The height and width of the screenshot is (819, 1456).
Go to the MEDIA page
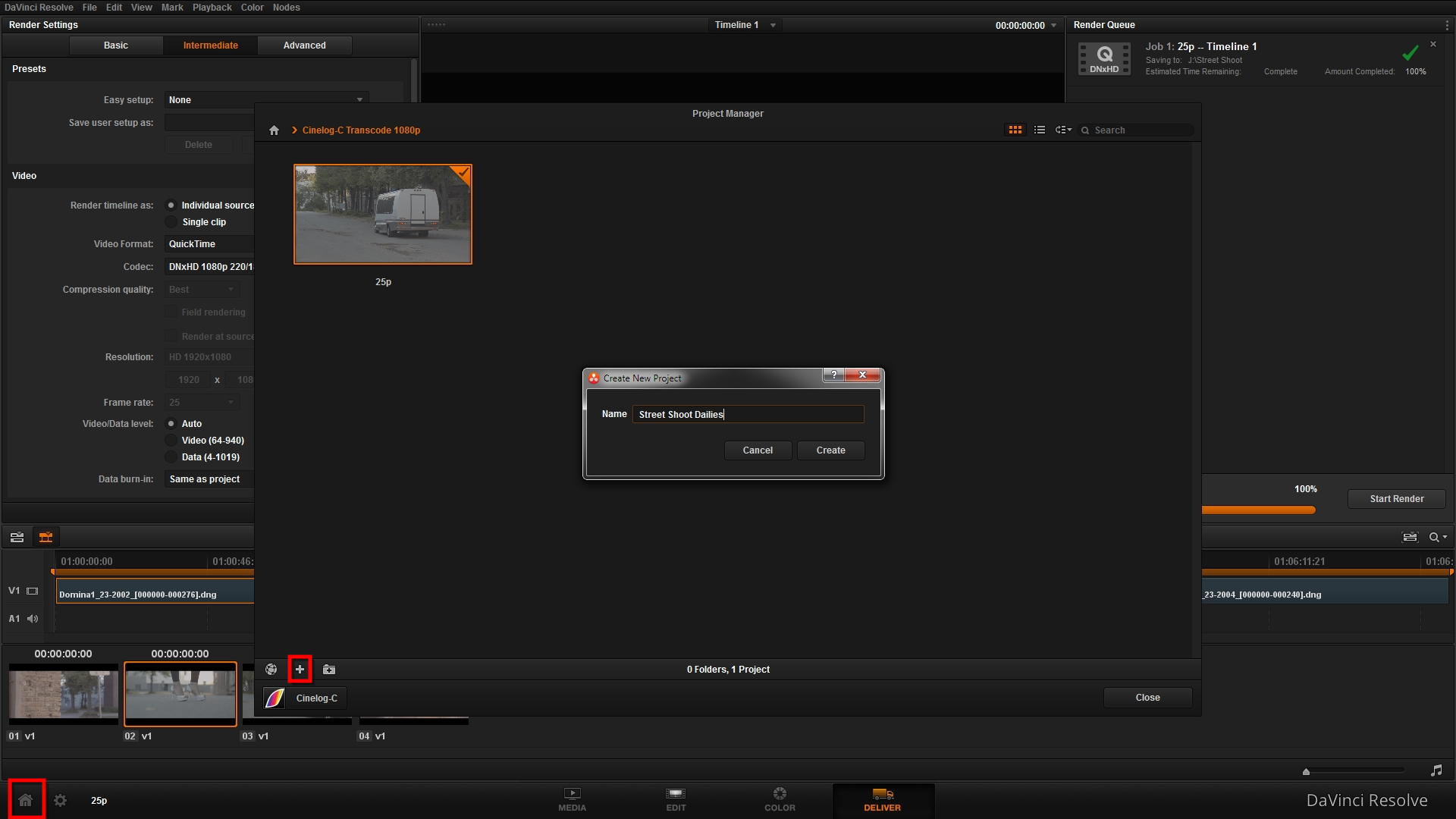pos(572,800)
